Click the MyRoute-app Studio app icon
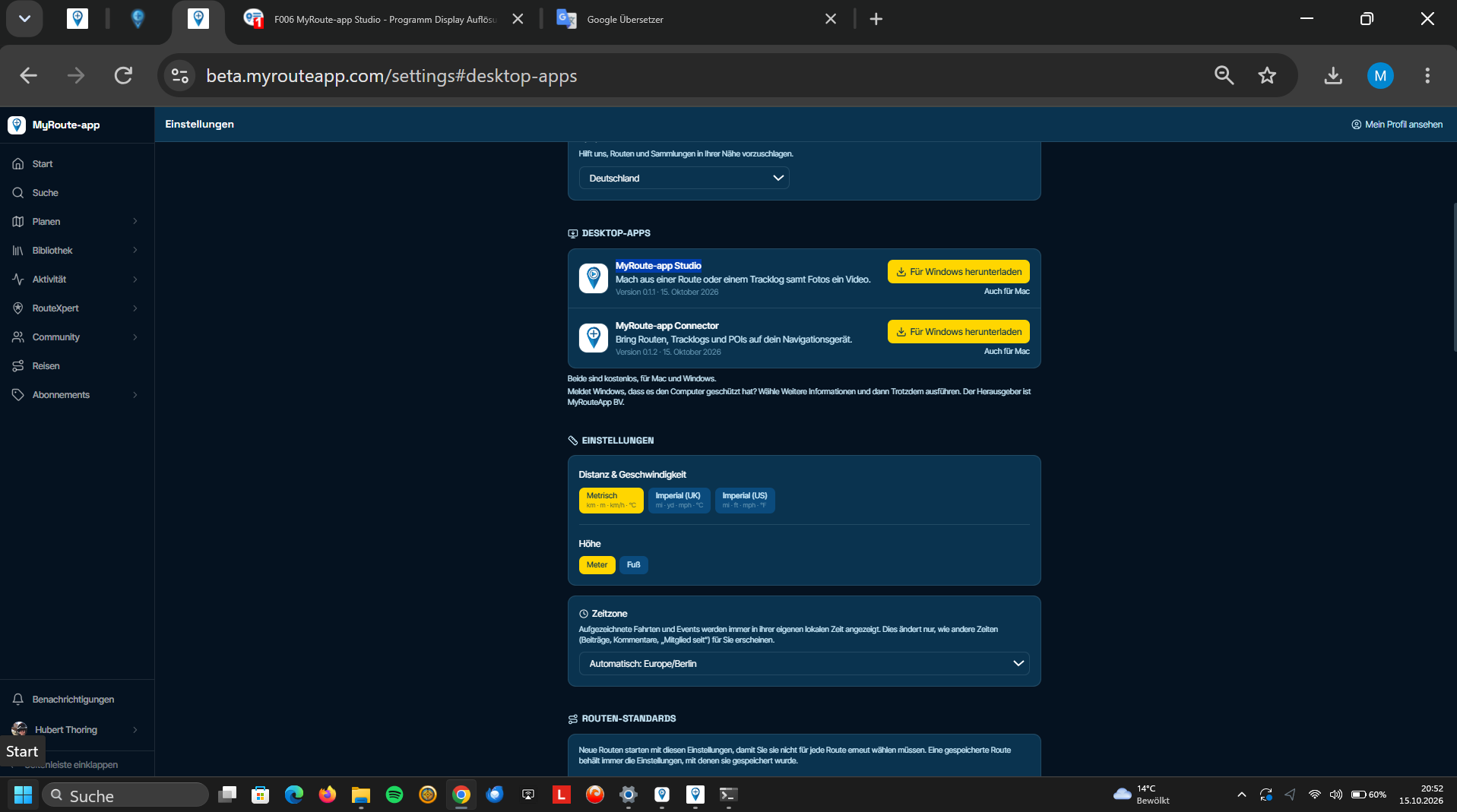Viewport: 1457px width, 812px height. [x=594, y=278]
